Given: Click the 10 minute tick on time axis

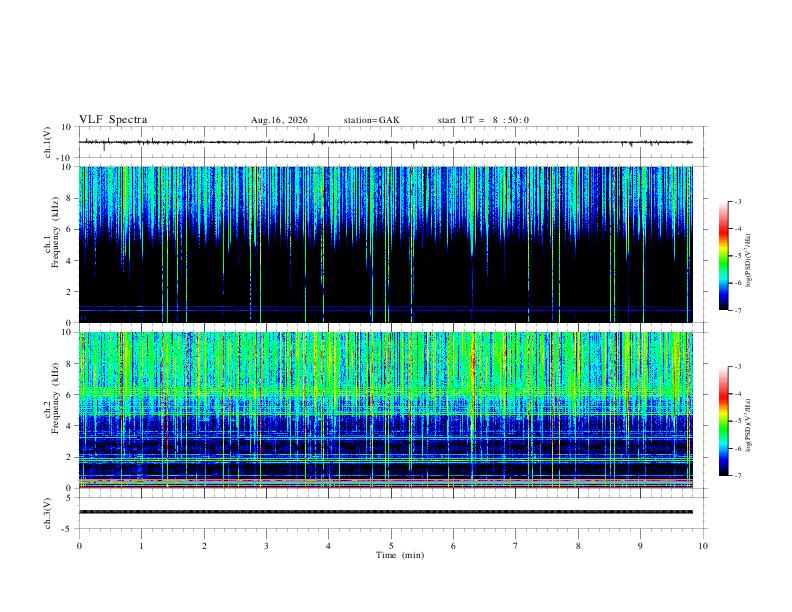Looking at the screenshot, I should click(703, 546).
